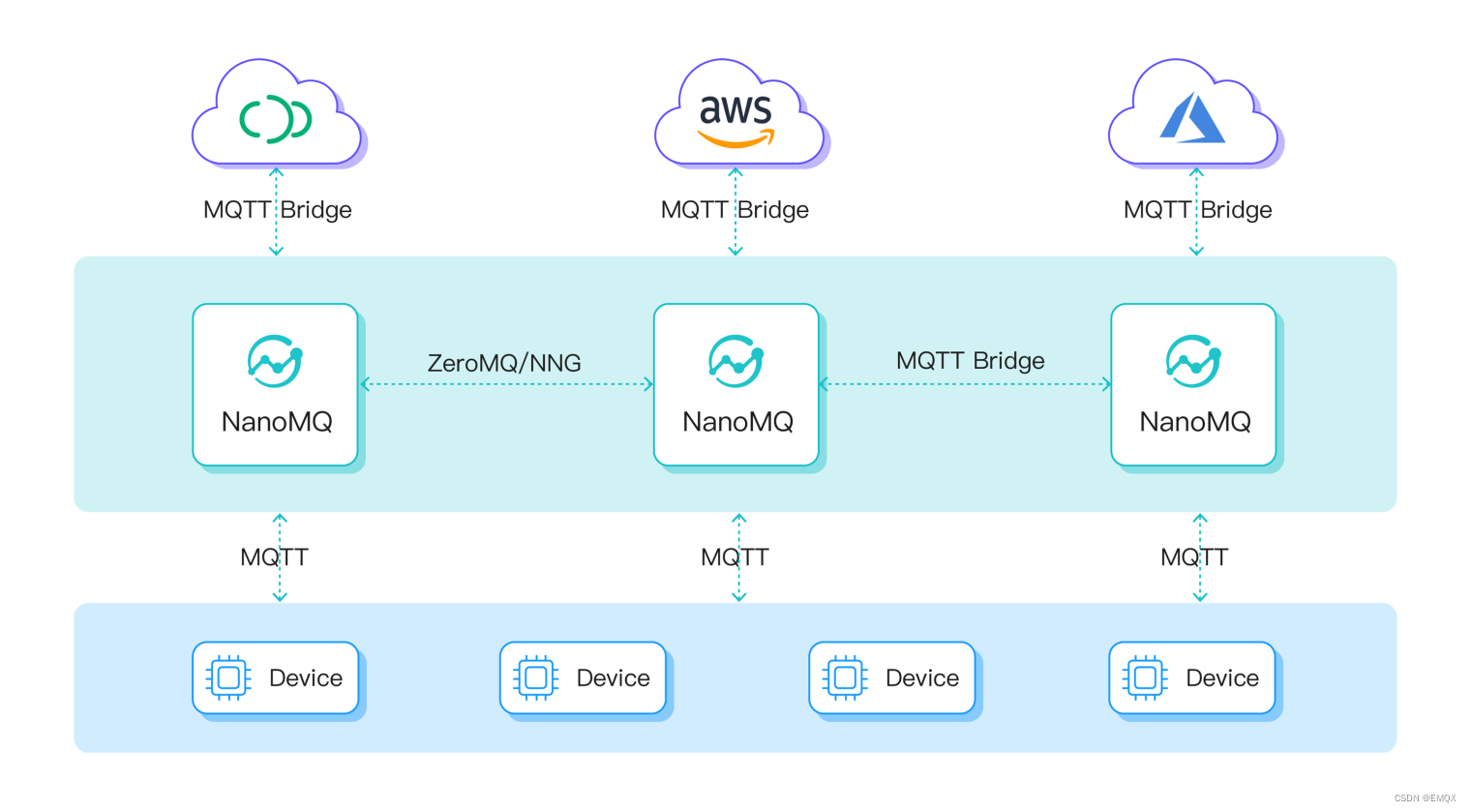This screenshot has height=812, width=1471.
Task: Click the leftmost MQTT Bridge label
Action: point(277,209)
